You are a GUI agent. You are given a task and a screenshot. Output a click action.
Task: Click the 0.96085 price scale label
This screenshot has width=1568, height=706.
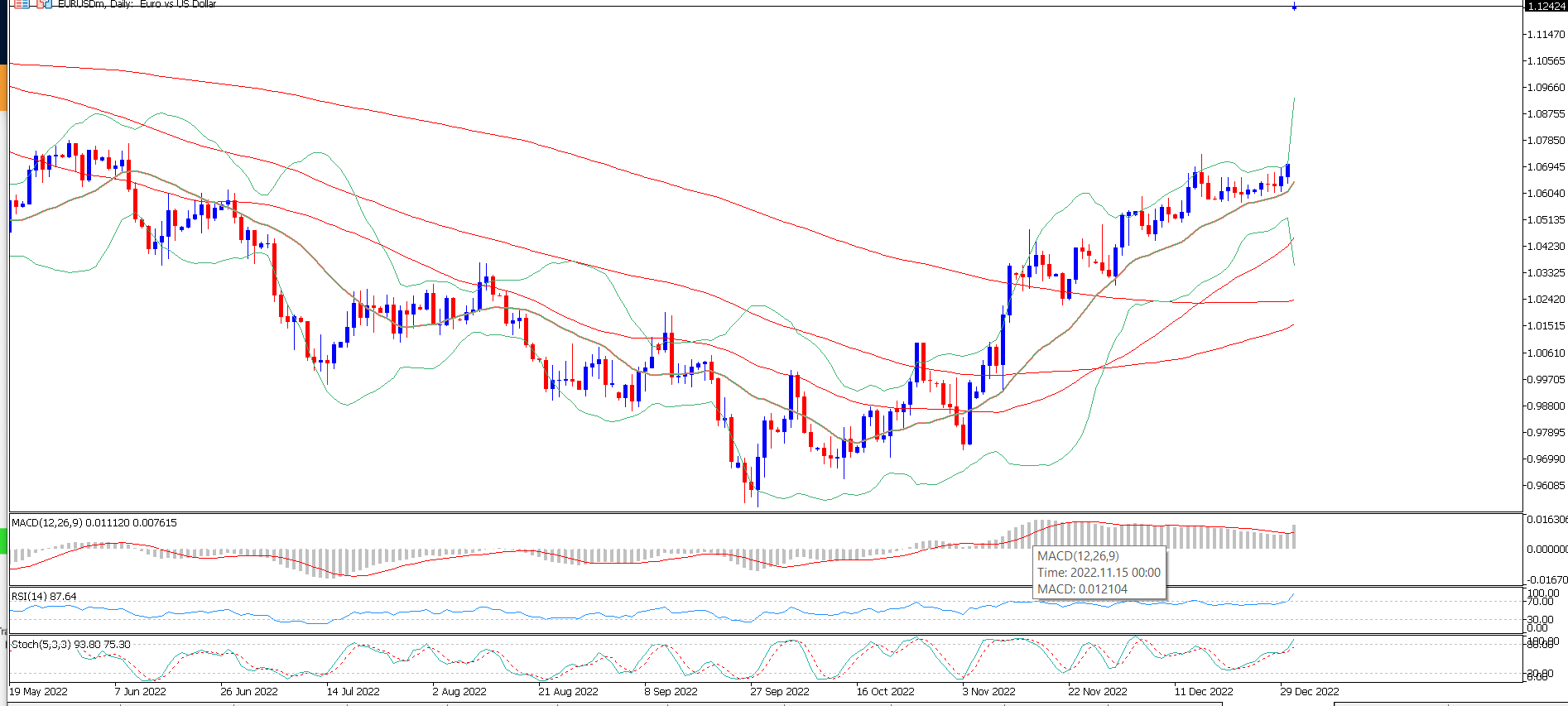coord(1546,486)
